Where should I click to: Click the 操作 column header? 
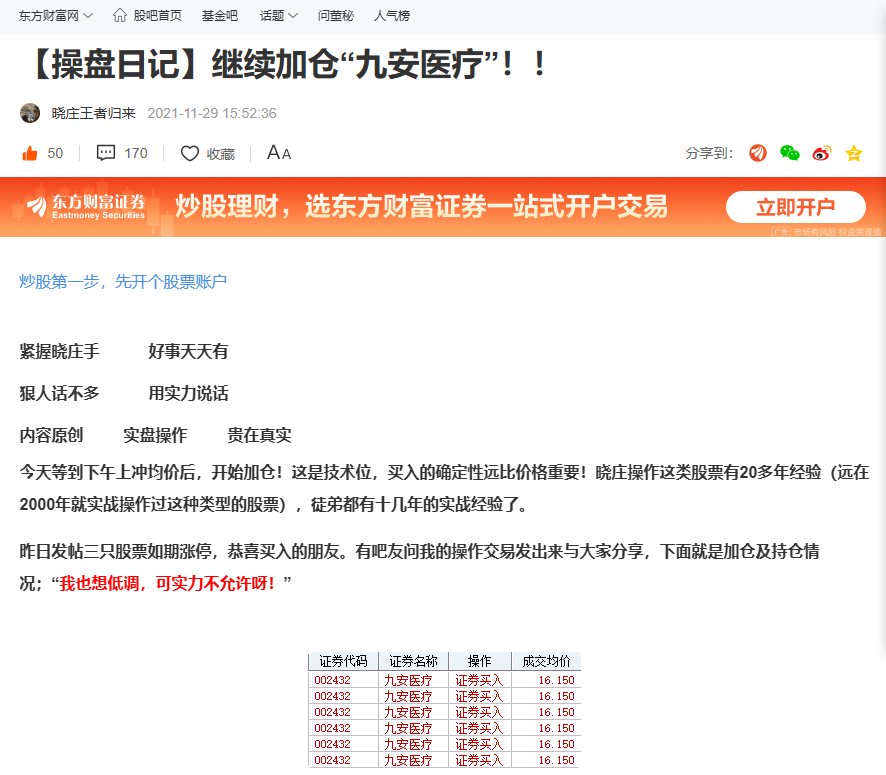pyautogui.click(x=480, y=661)
